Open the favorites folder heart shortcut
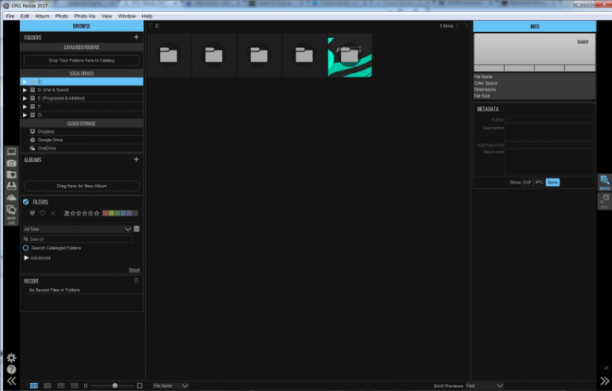This screenshot has height=391, width=612. tap(11, 174)
